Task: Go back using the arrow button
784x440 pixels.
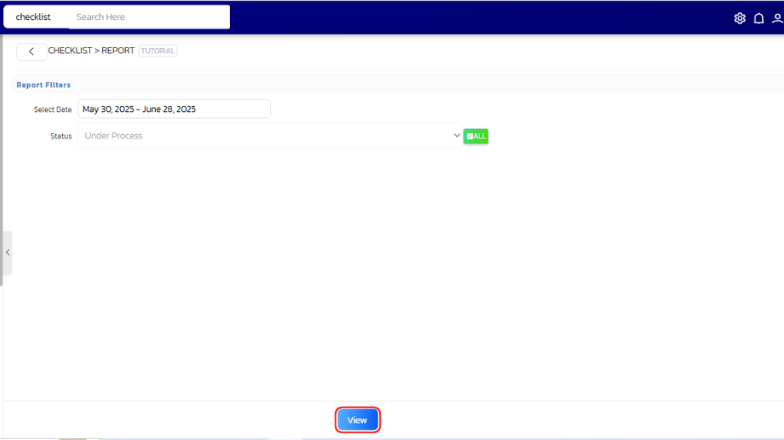Action: [x=32, y=52]
